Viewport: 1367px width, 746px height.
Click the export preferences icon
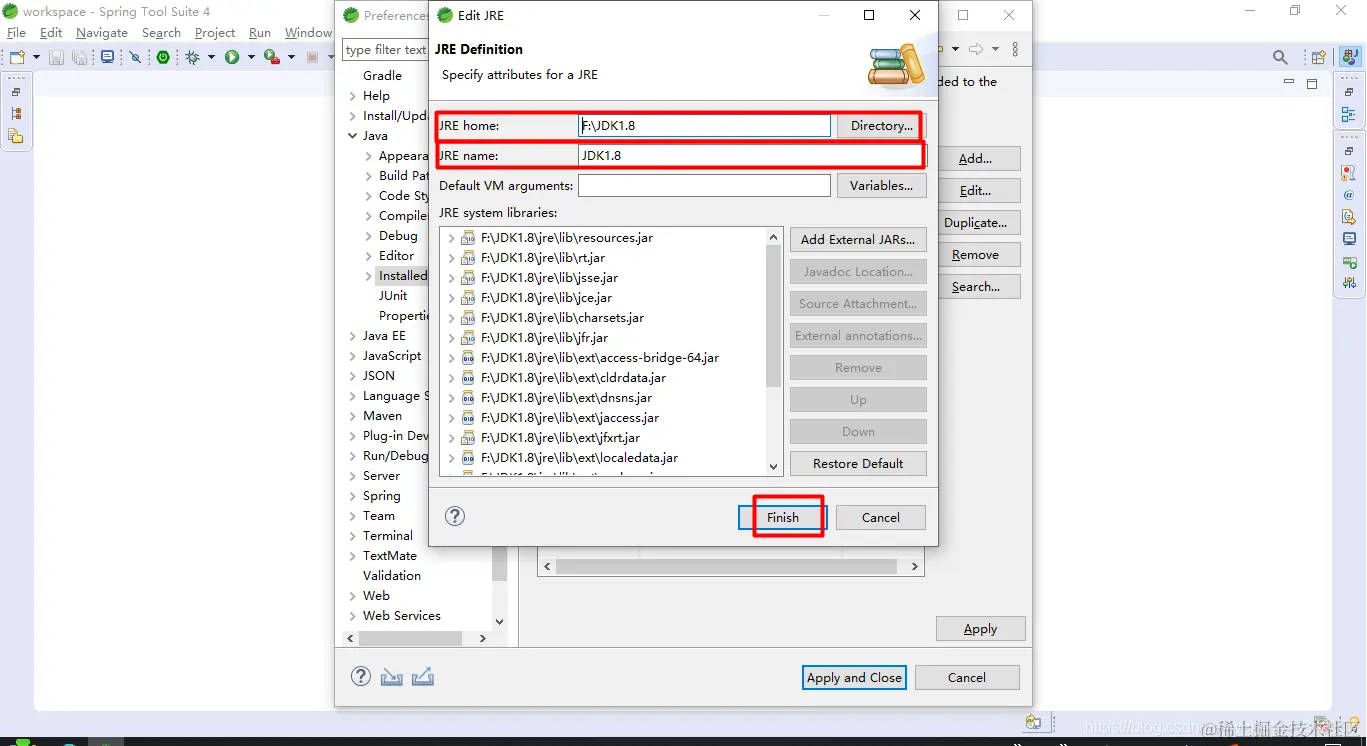(x=423, y=677)
